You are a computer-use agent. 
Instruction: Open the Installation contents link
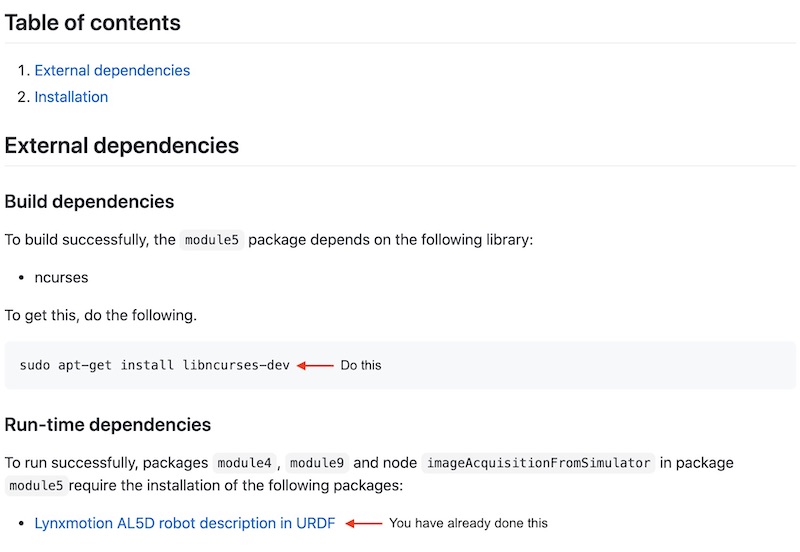[71, 97]
